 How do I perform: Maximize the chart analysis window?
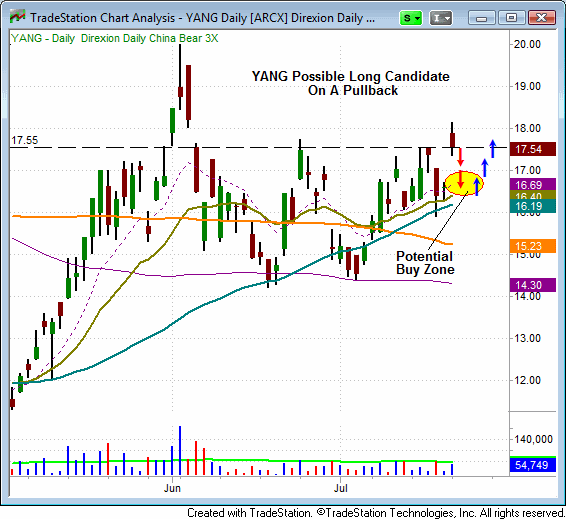click(511, 18)
